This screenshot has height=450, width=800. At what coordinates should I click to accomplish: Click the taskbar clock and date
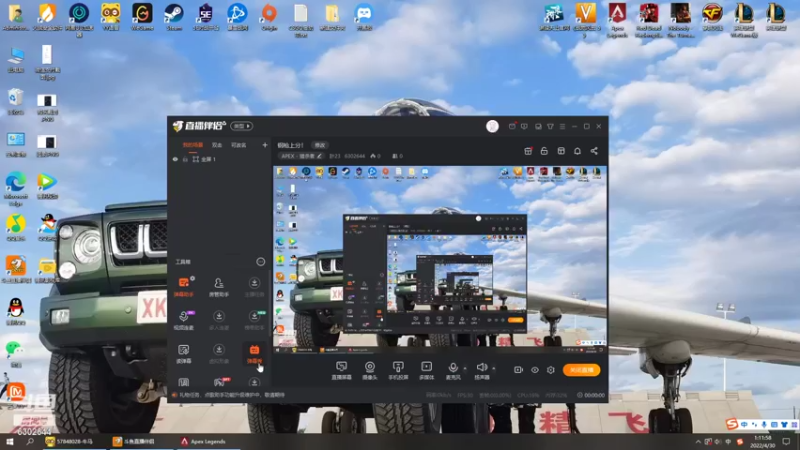[763, 441]
